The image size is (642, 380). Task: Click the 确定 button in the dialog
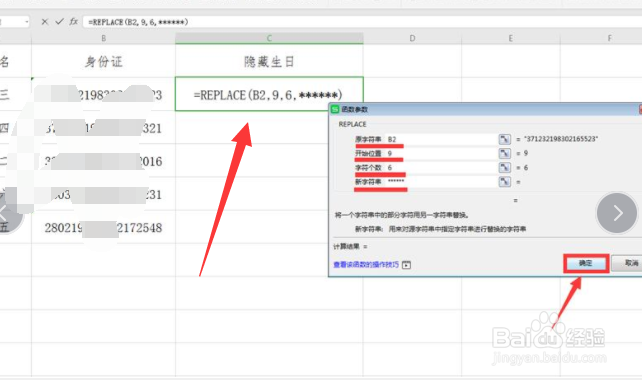click(x=585, y=263)
